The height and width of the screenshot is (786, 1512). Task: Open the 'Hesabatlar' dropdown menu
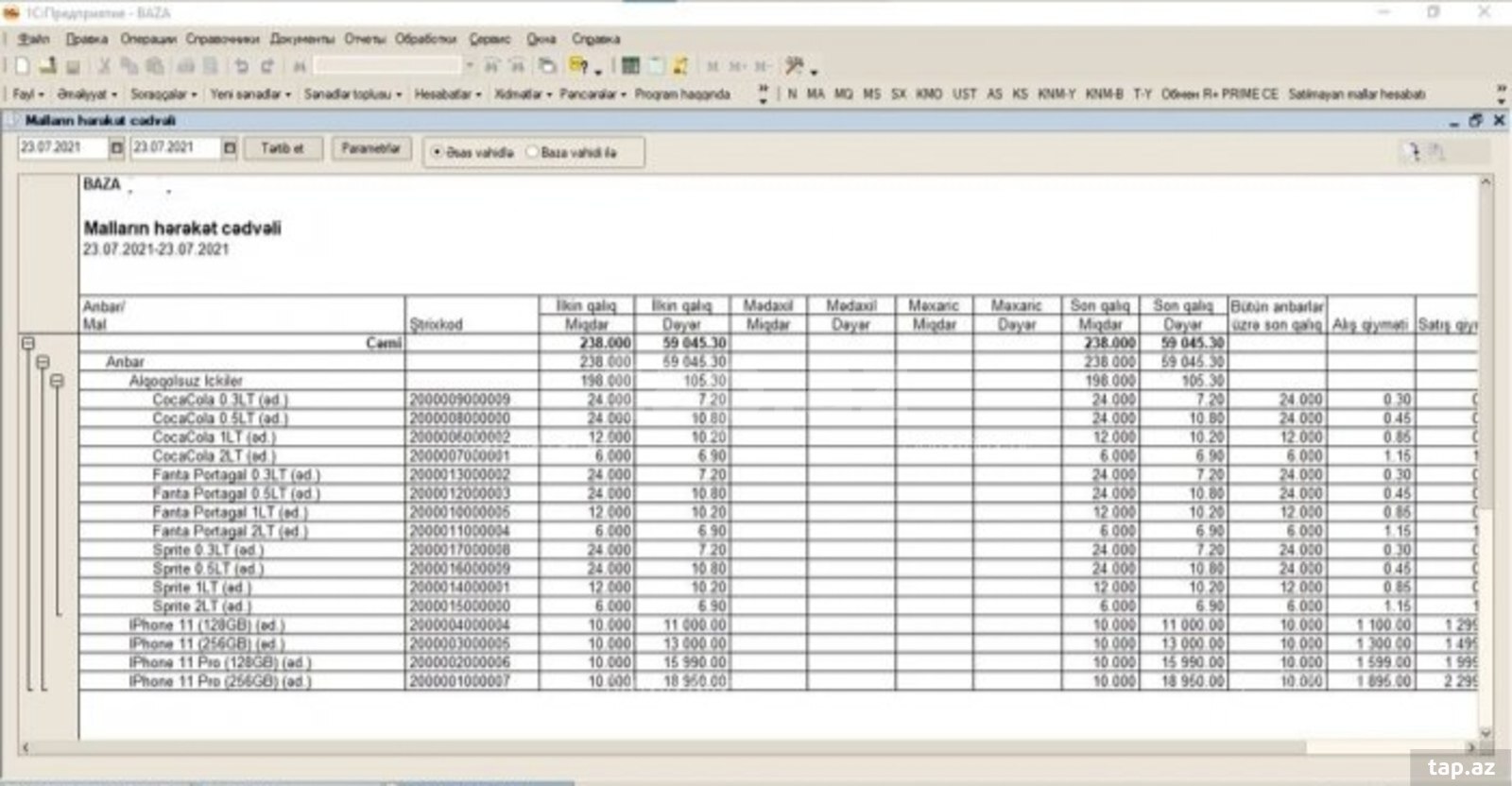(x=447, y=94)
